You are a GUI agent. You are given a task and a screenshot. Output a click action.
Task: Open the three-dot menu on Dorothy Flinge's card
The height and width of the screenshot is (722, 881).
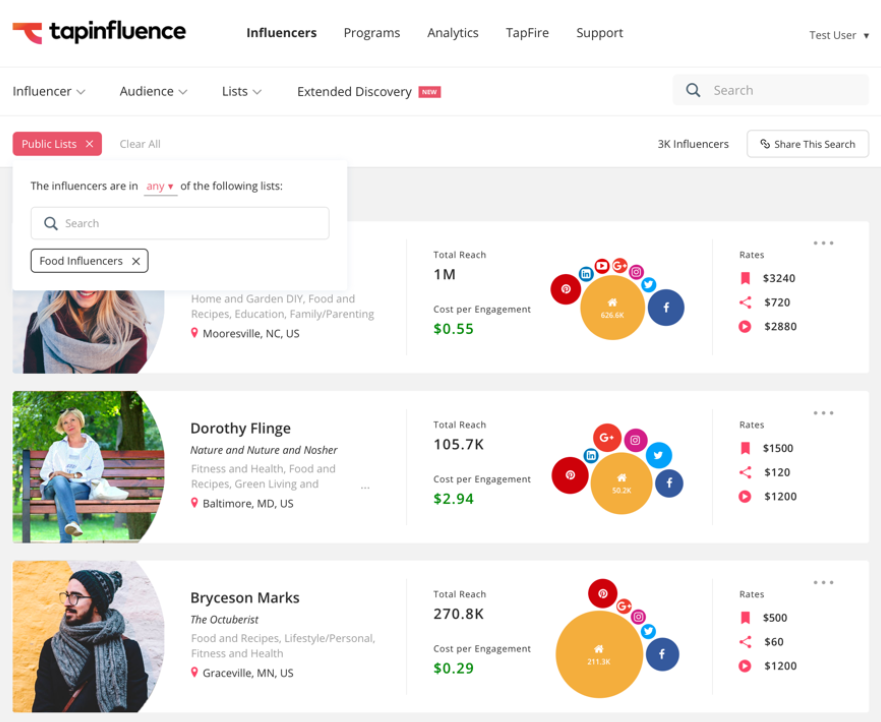[x=823, y=413]
